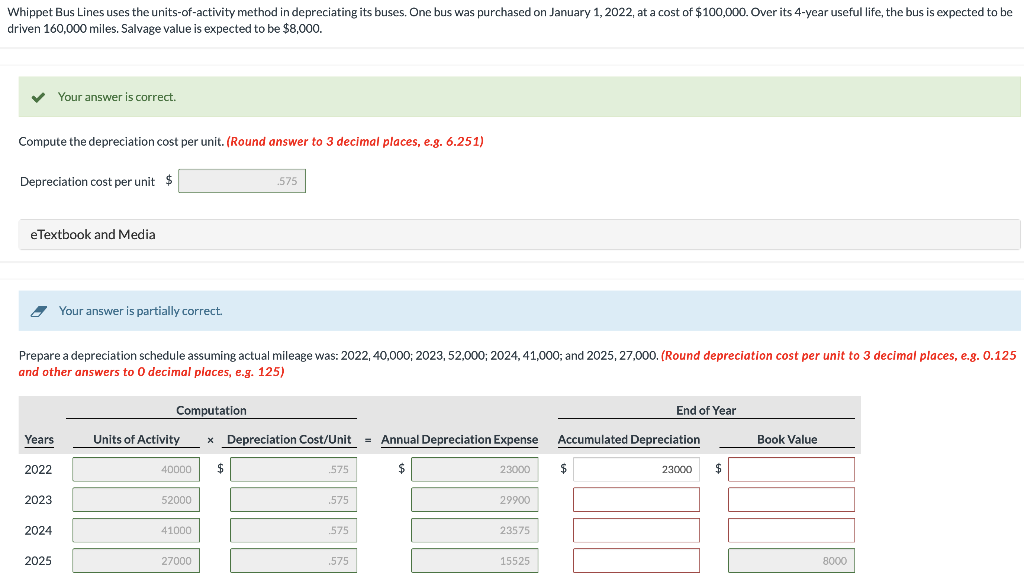Screen dimensions: 1024x587
Task: Click empty 2022 Book Value field
Action: click(x=792, y=469)
